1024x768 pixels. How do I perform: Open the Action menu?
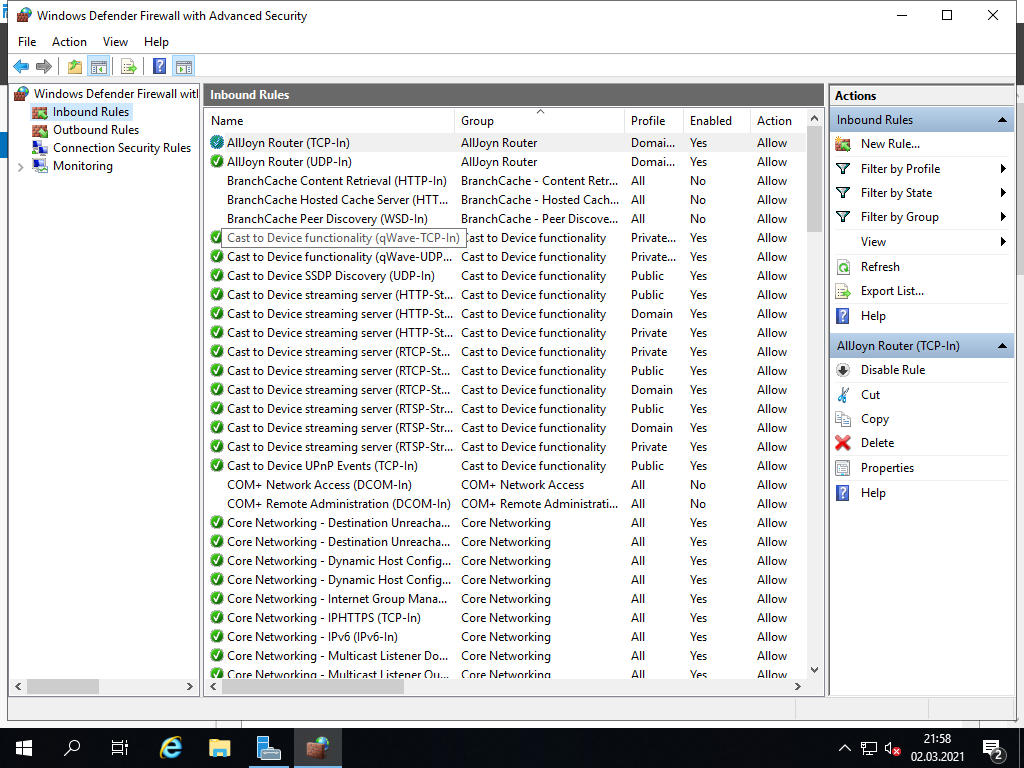pos(69,42)
